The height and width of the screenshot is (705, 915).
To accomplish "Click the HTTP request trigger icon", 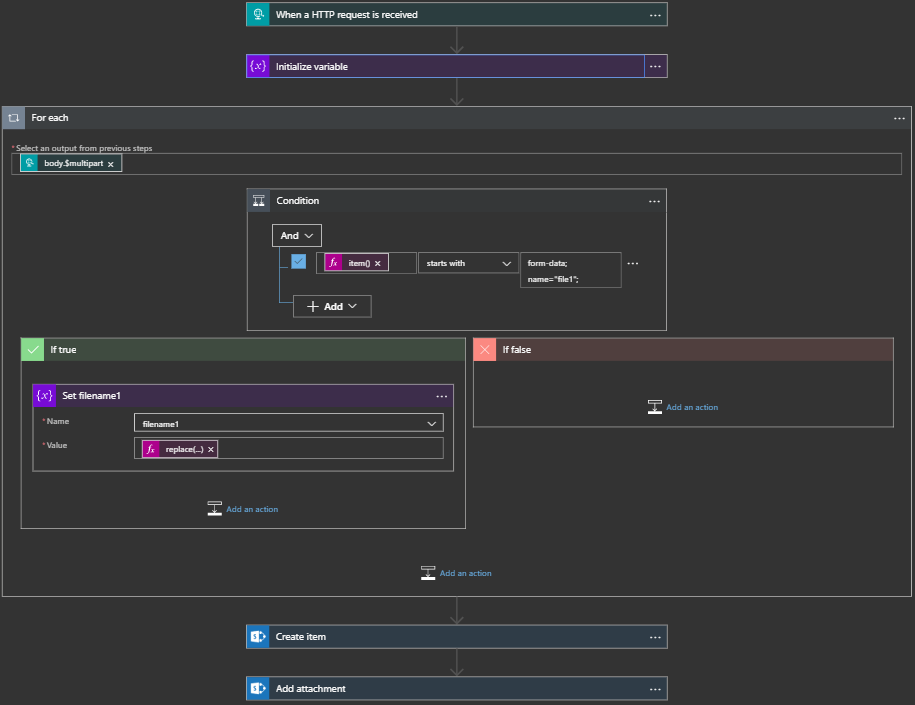I will pyautogui.click(x=259, y=15).
